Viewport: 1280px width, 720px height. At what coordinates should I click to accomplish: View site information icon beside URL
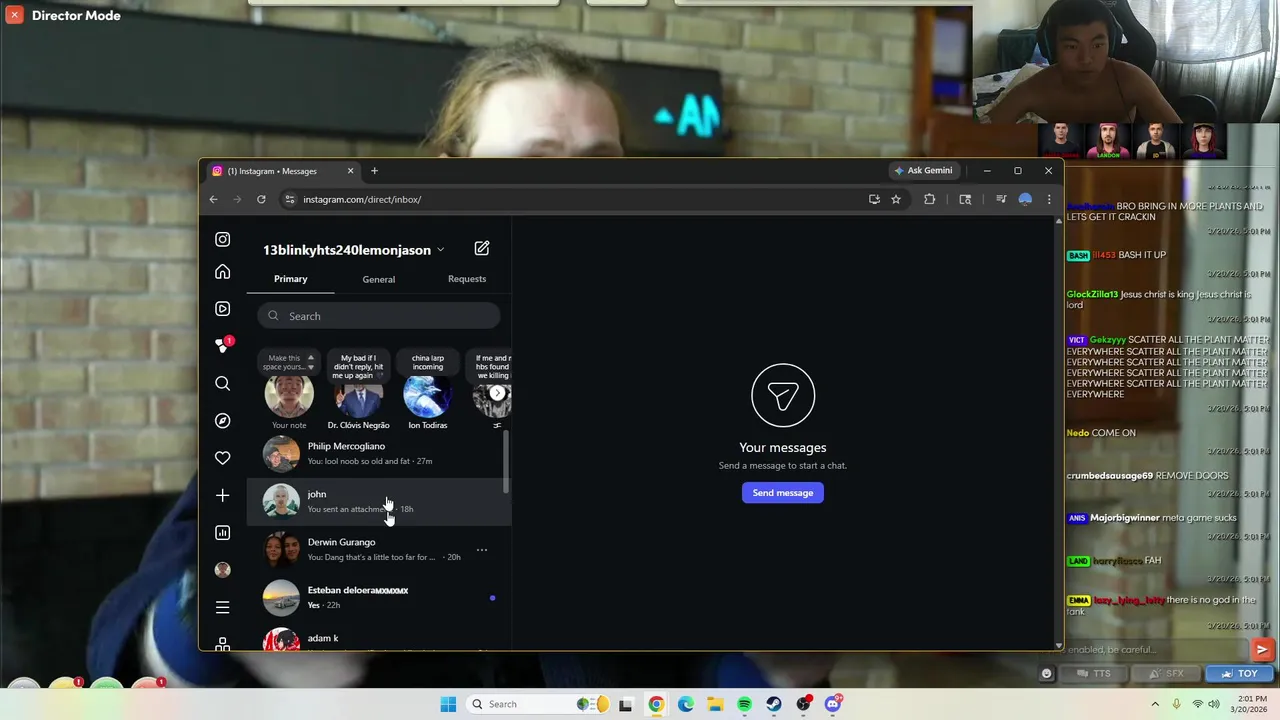pos(290,199)
